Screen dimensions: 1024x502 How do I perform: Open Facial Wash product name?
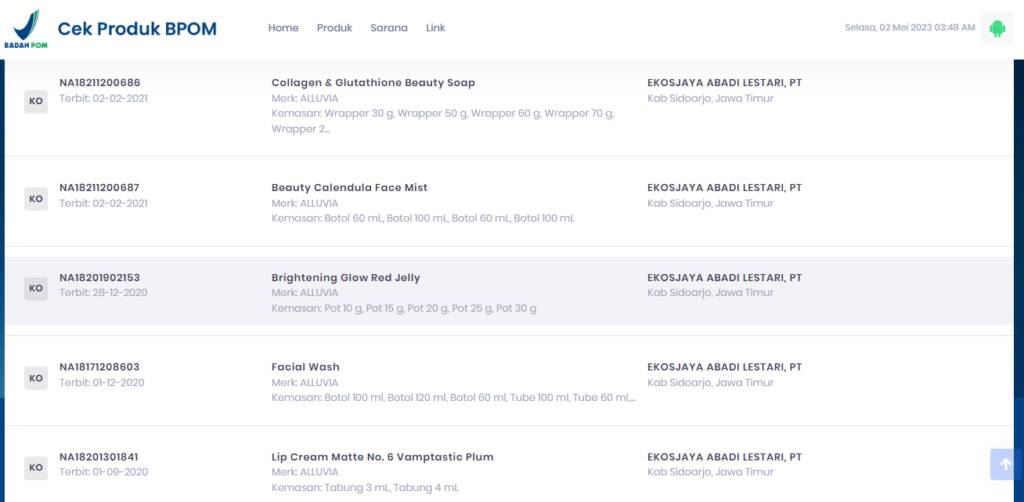click(306, 367)
